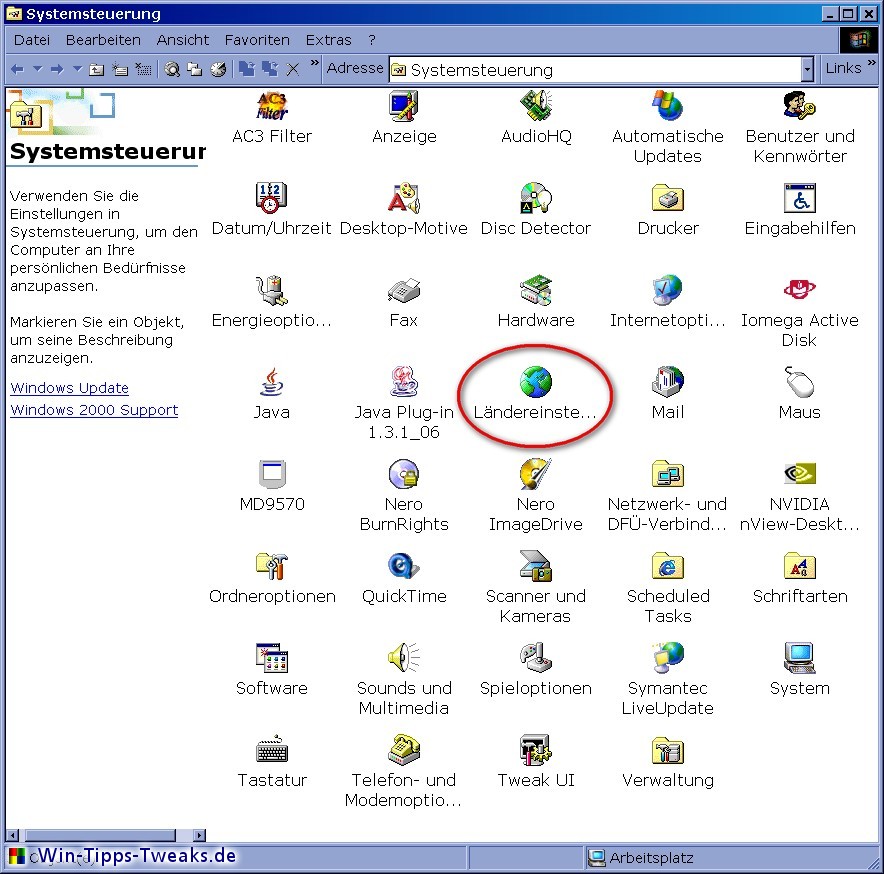Open Netzwerk- und DFÜ-Verbindungen icon
The width and height of the screenshot is (884, 874).
668,474
